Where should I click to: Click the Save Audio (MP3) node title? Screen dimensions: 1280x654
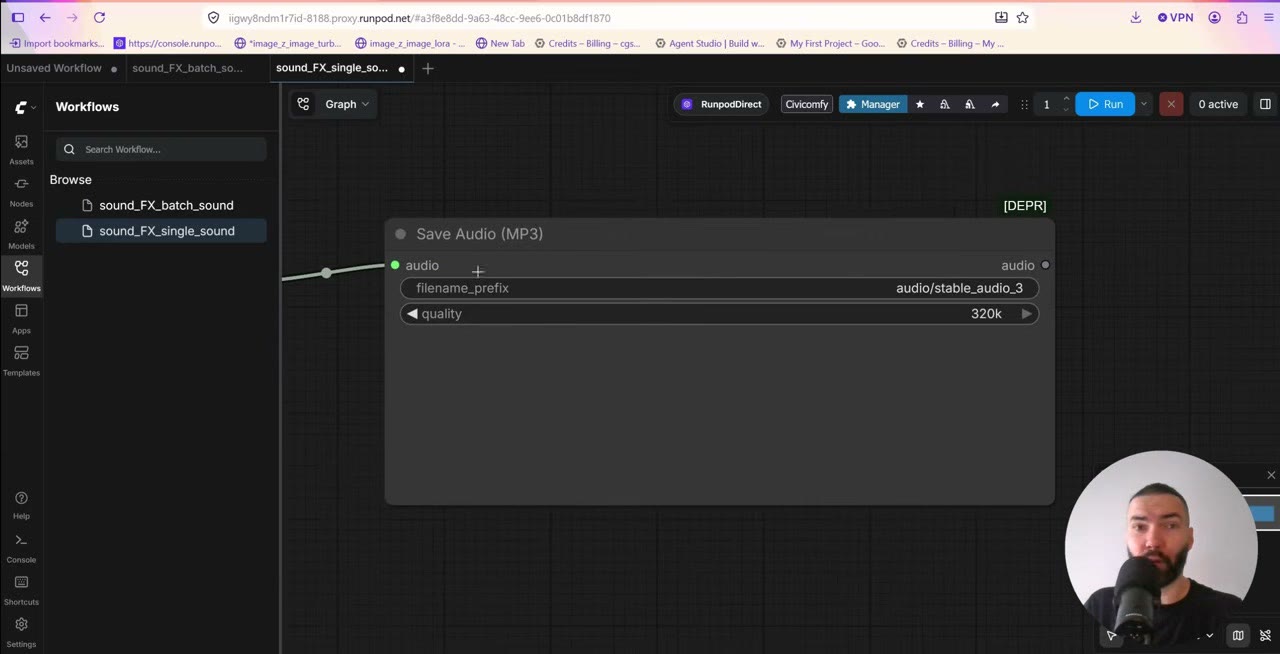(480, 234)
